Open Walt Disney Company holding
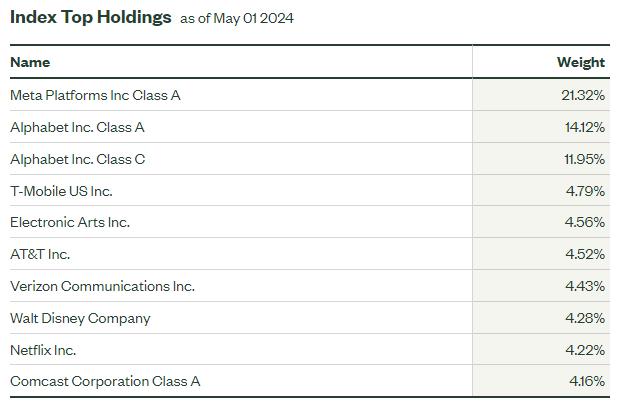This screenshot has height=420, width=628. pos(80,318)
